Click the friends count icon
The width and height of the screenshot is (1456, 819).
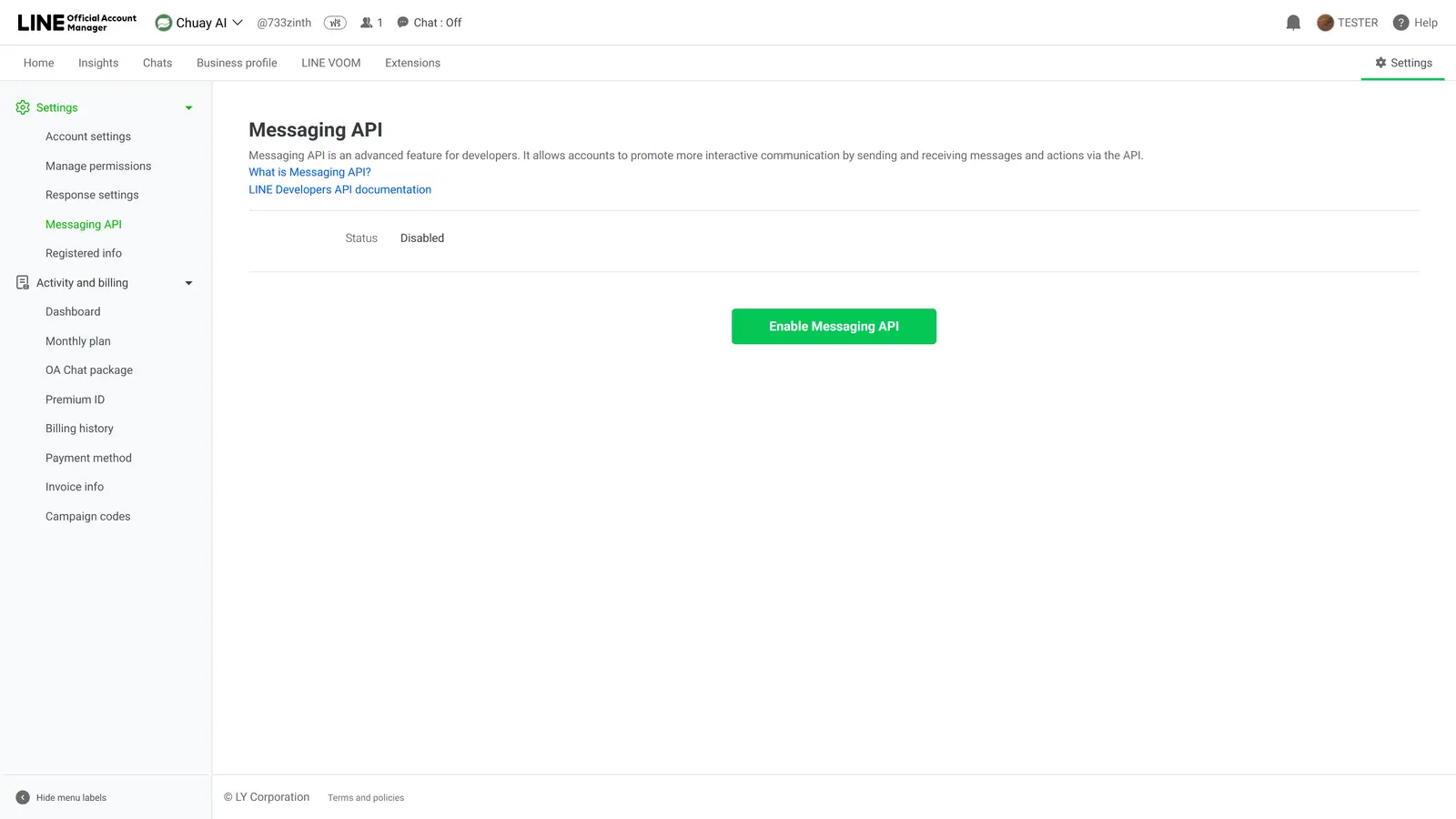(367, 23)
